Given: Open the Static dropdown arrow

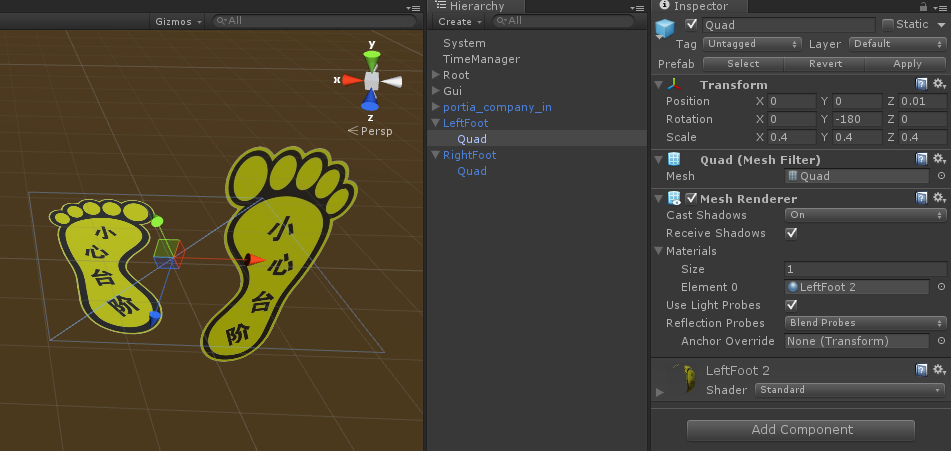Looking at the screenshot, I should 941,25.
